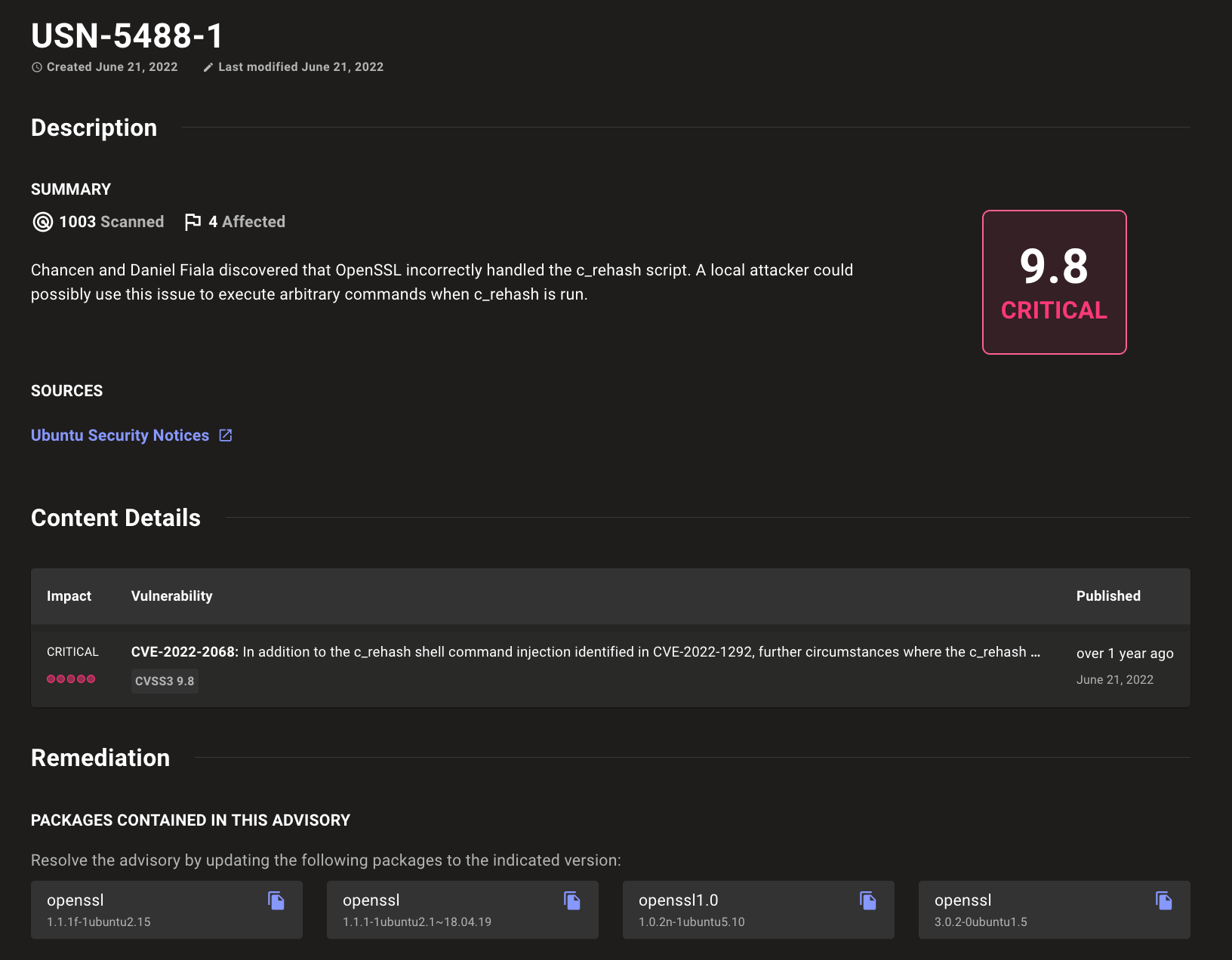This screenshot has width=1232, height=960.
Task: Select the openssl1.0 package card
Action: tap(740, 909)
